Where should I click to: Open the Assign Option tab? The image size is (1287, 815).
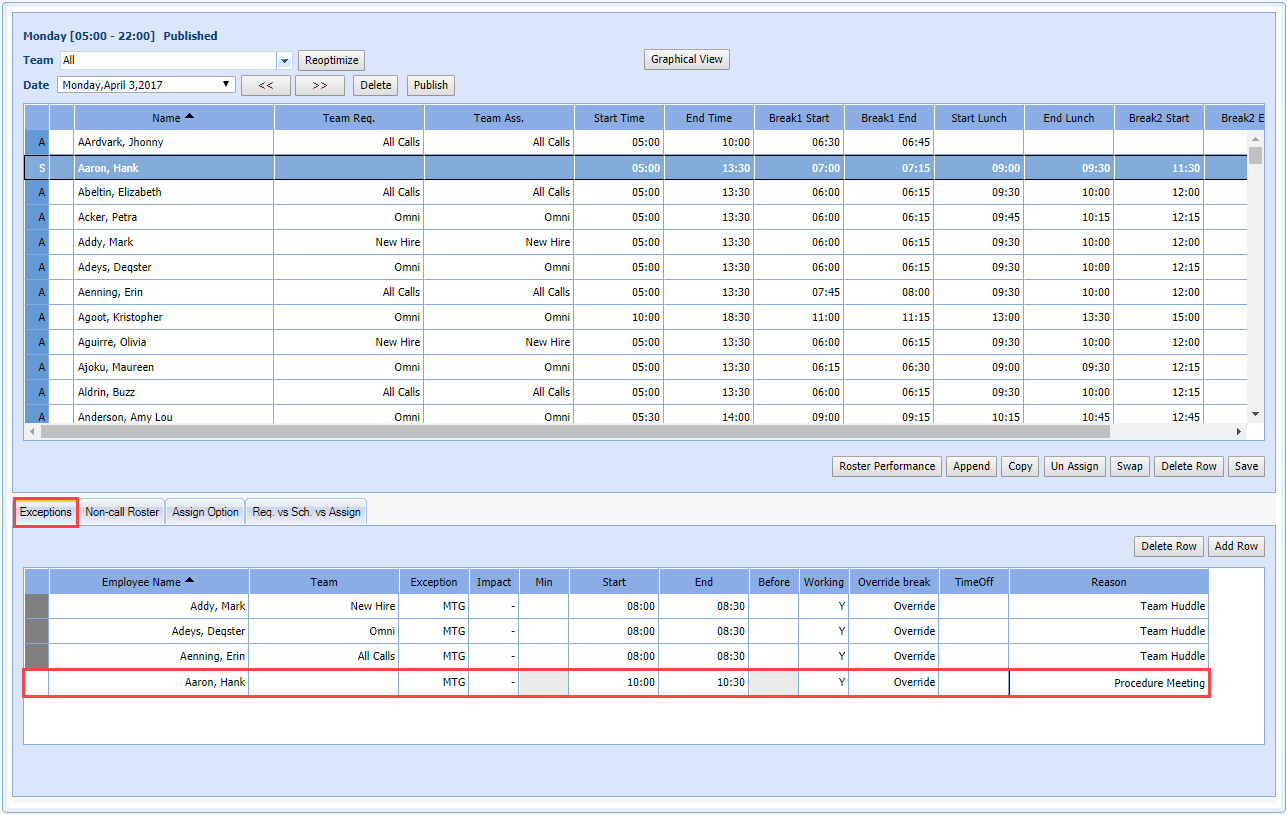coord(205,512)
